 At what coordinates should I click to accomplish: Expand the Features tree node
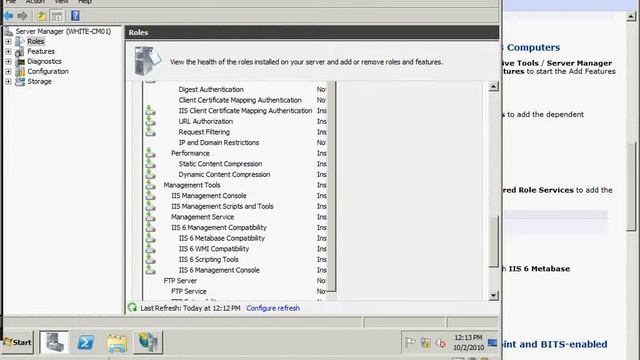coord(8,51)
